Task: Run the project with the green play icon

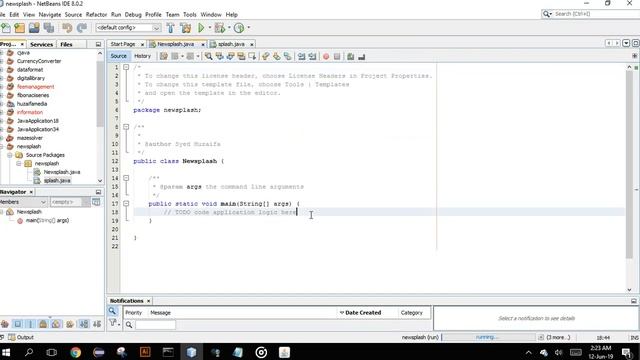Action: [201, 28]
